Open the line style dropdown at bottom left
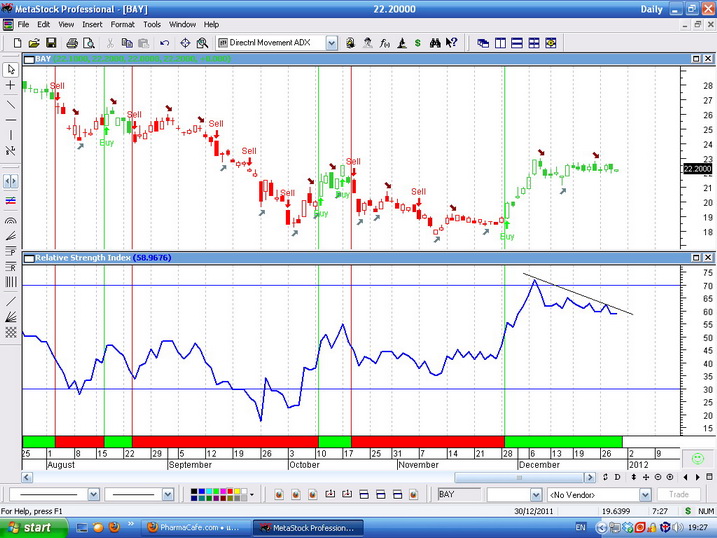This screenshot has width=717, height=538. [x=94, y=494]
